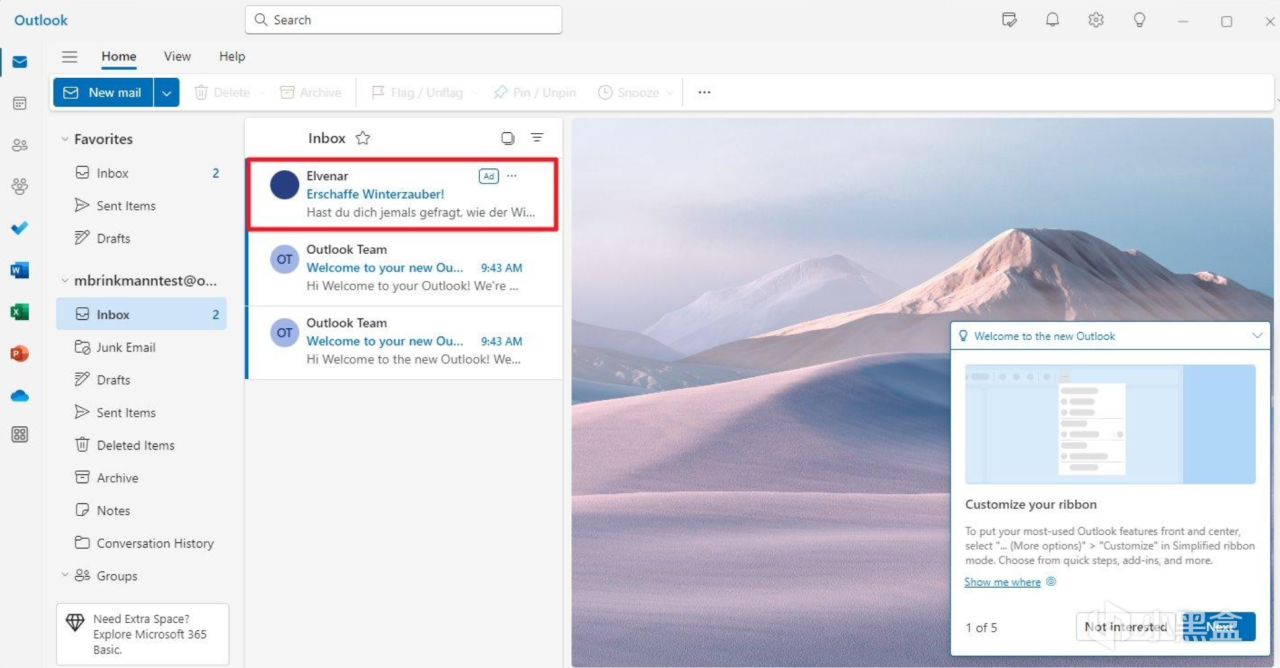The image size is (1280, 668).
Task: Click Next in the tips panel
Action: (x=1217, y=627)
